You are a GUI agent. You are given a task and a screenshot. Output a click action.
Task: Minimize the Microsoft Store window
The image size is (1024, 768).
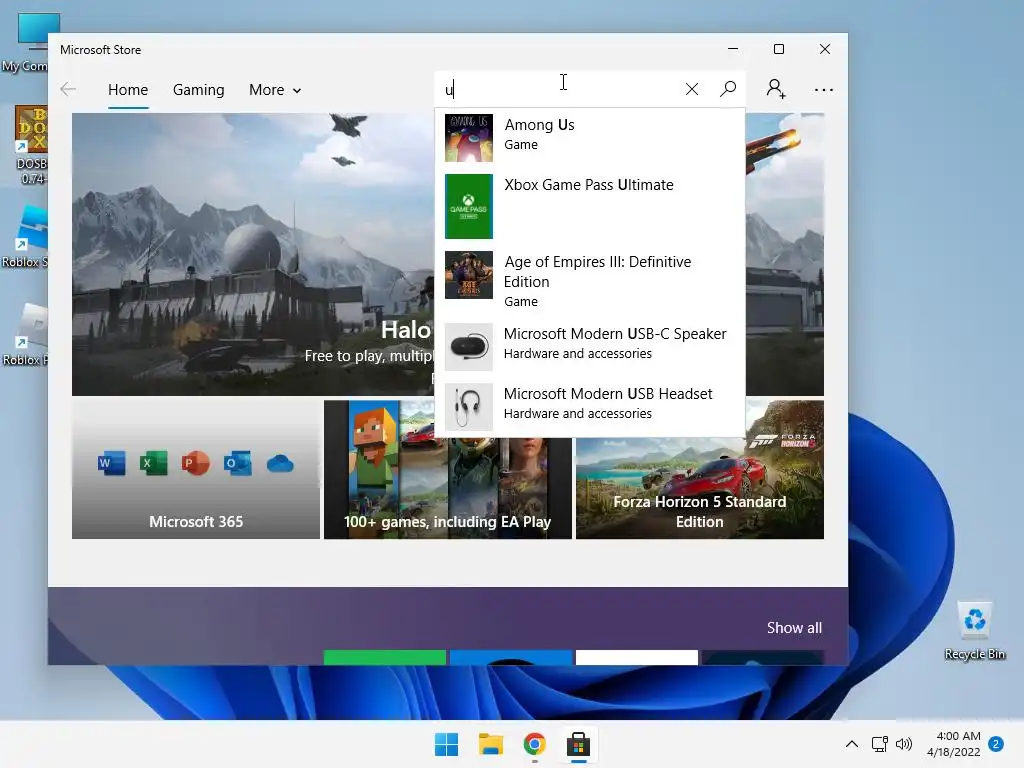click(733, 49)
